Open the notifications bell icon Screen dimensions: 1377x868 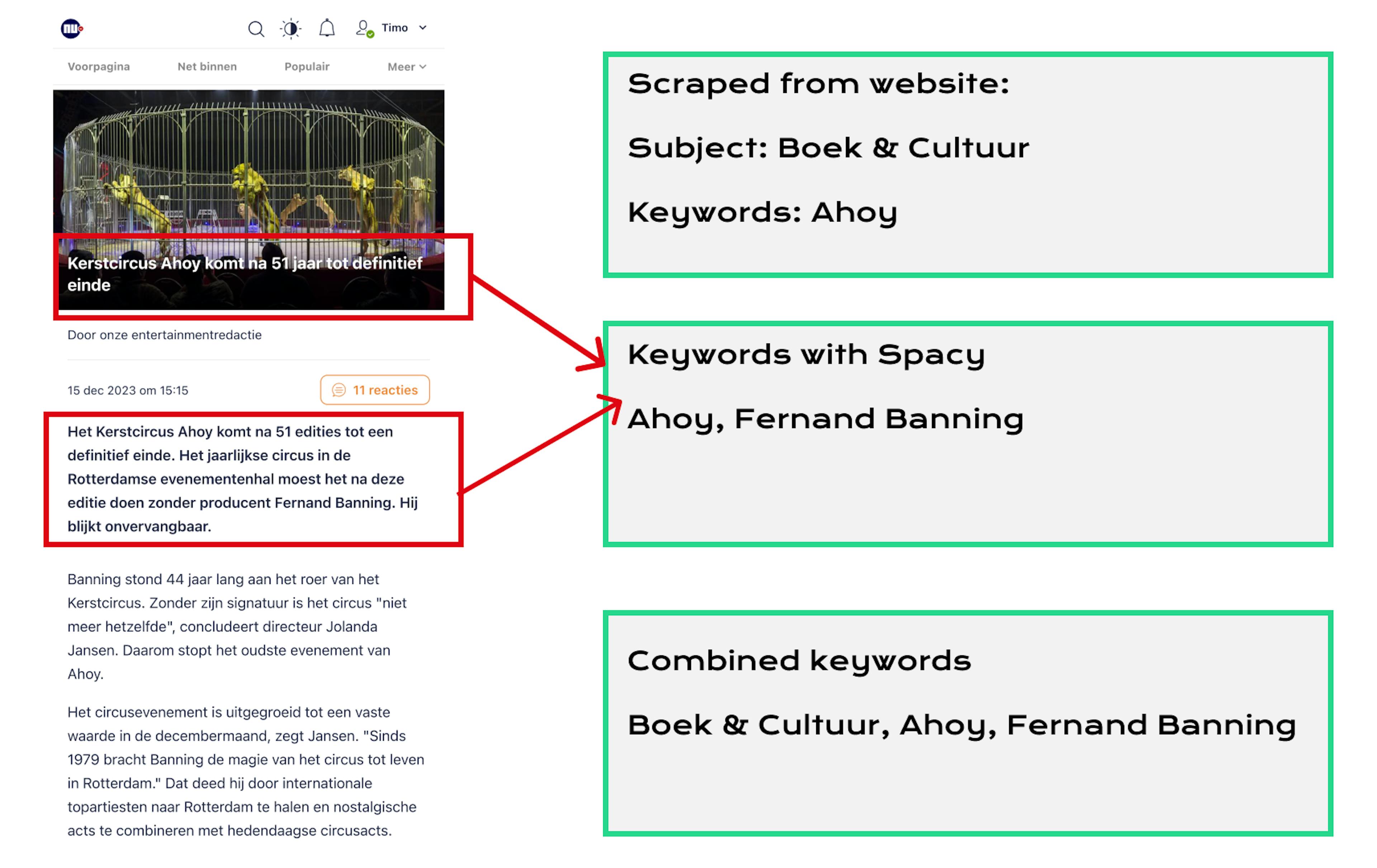click(327, 28)
